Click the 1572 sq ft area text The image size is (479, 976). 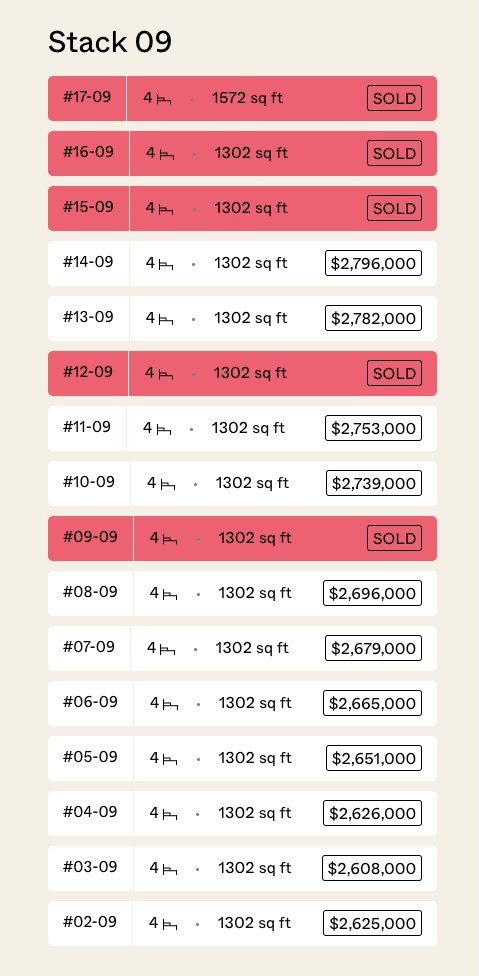click(248, 98)
